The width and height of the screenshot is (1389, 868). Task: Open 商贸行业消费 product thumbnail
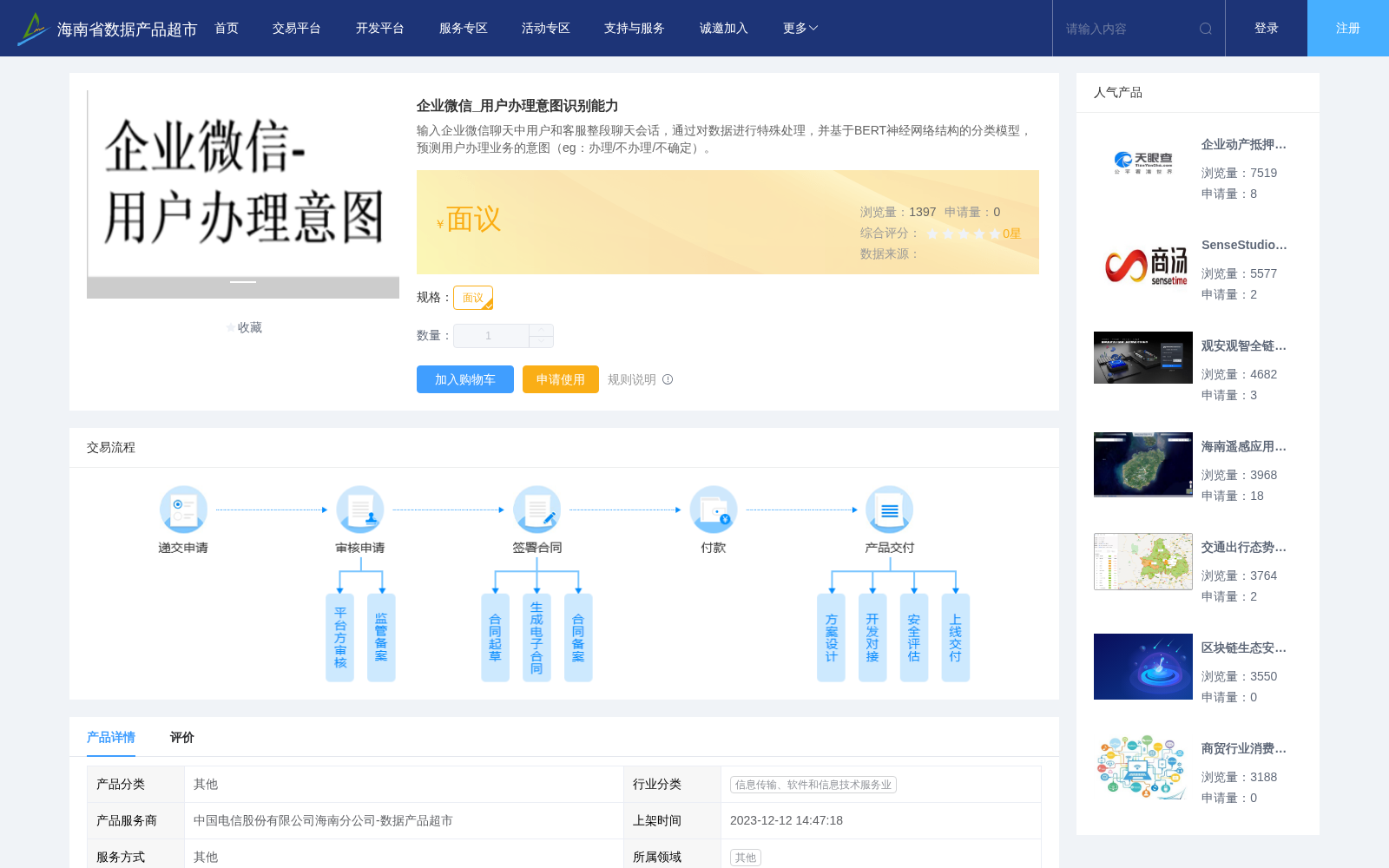(x=1143, y=767)
